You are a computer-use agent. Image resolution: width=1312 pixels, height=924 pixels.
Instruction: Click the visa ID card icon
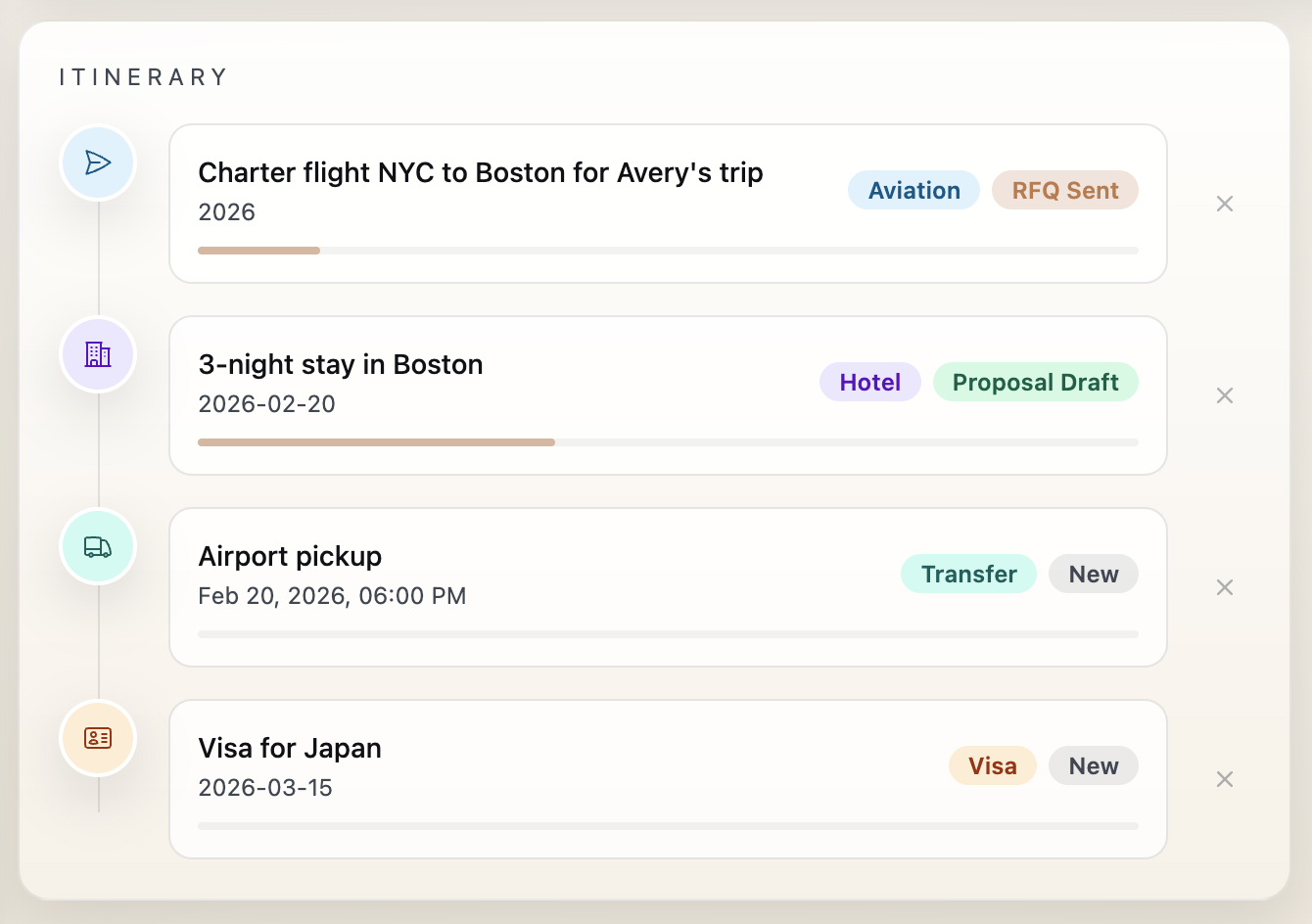click(x=98, y=738)
